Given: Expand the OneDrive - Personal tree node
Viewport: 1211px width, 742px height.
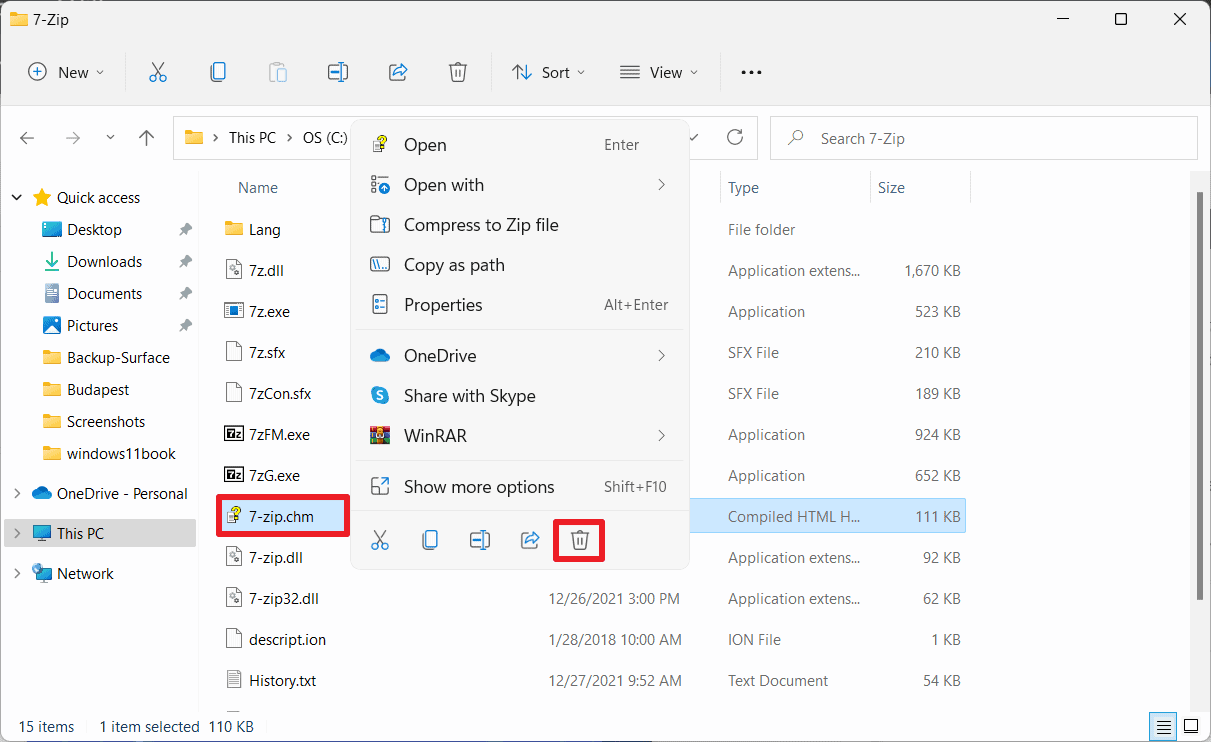Looking at the screenshot, I should point(17,493).
